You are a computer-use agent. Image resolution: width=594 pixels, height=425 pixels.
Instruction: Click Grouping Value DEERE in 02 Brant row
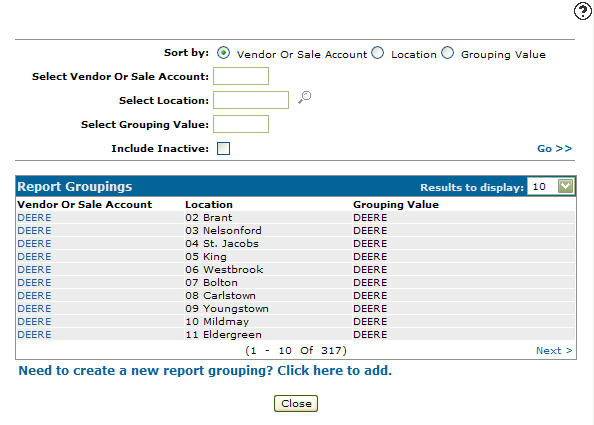pyautogui.click(x=370, y=218)
